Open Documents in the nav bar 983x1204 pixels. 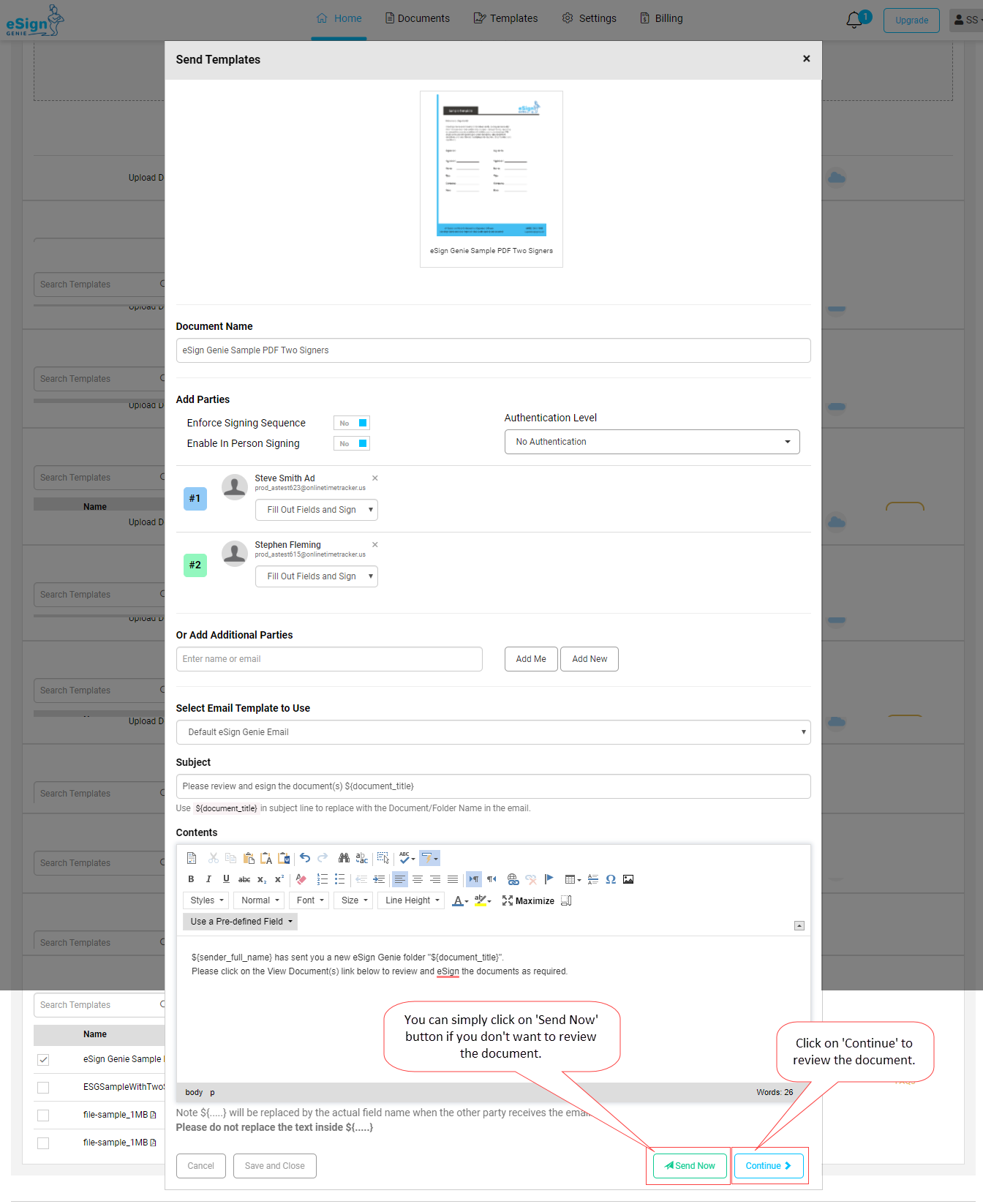point(418,18)
